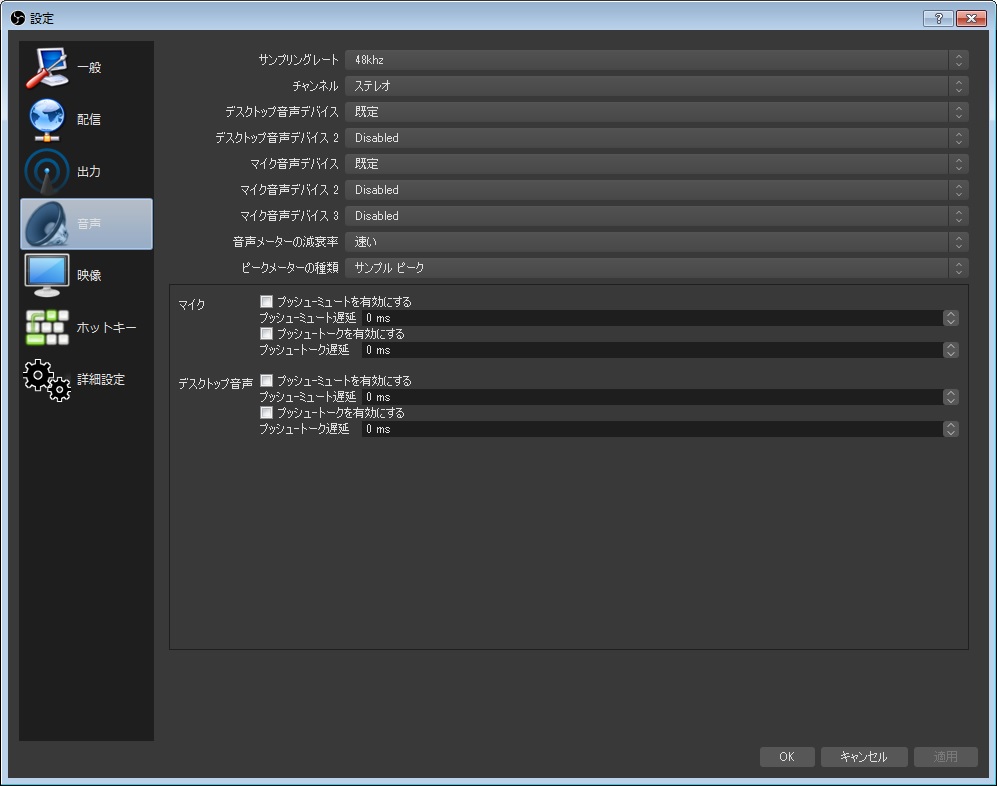
Task: Open the 音声メーターの減衰率 dropdown
Action: click(x=656, y=242)
